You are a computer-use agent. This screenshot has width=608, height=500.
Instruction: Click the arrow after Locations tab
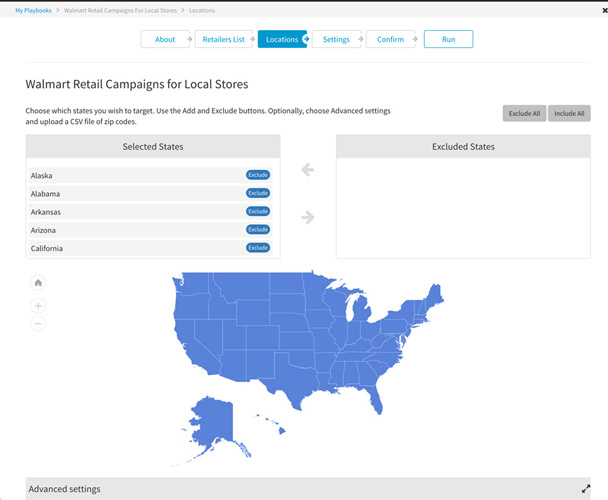tap(306, 39)
